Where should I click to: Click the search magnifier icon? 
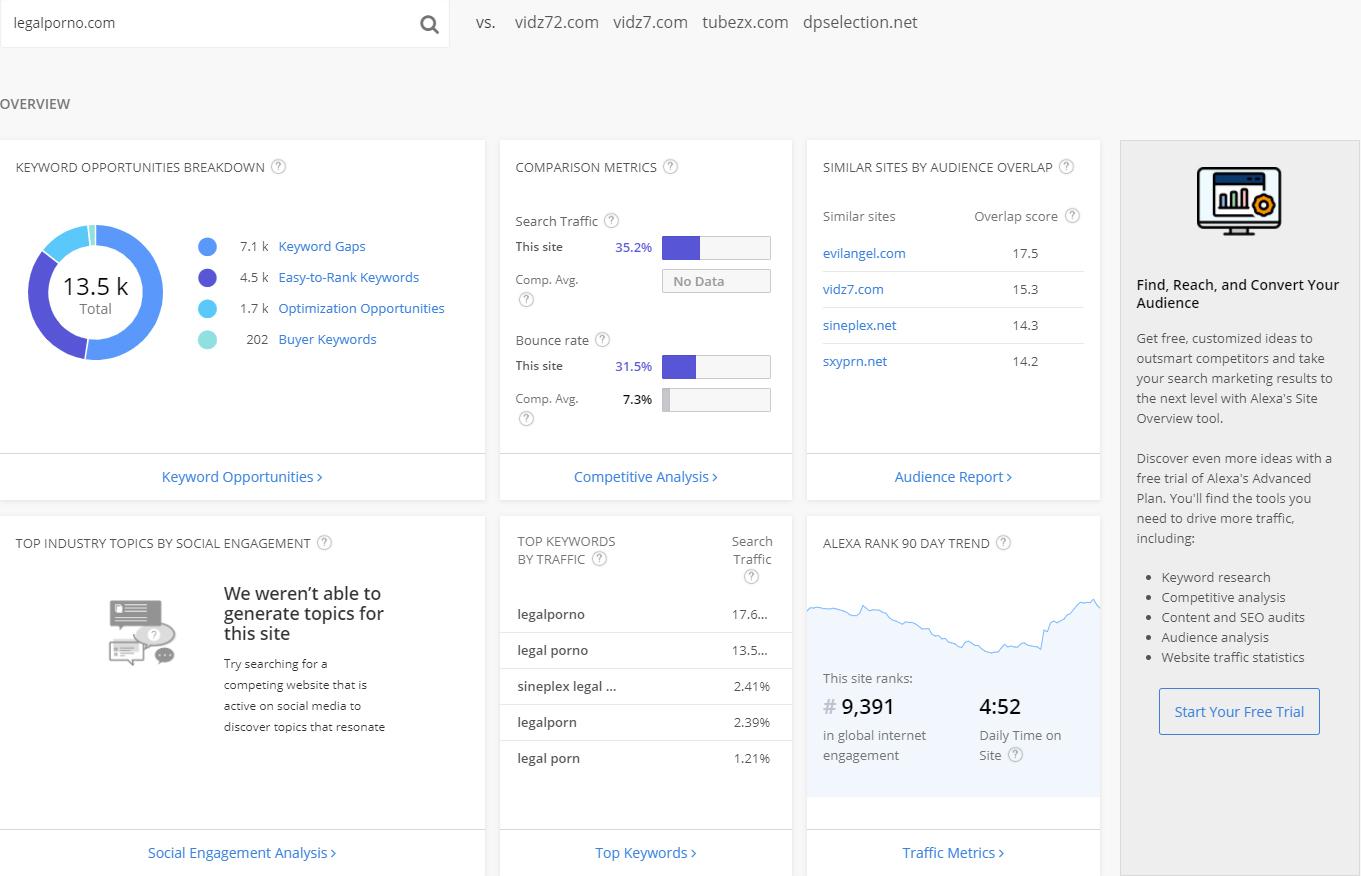tap(429, 24)
